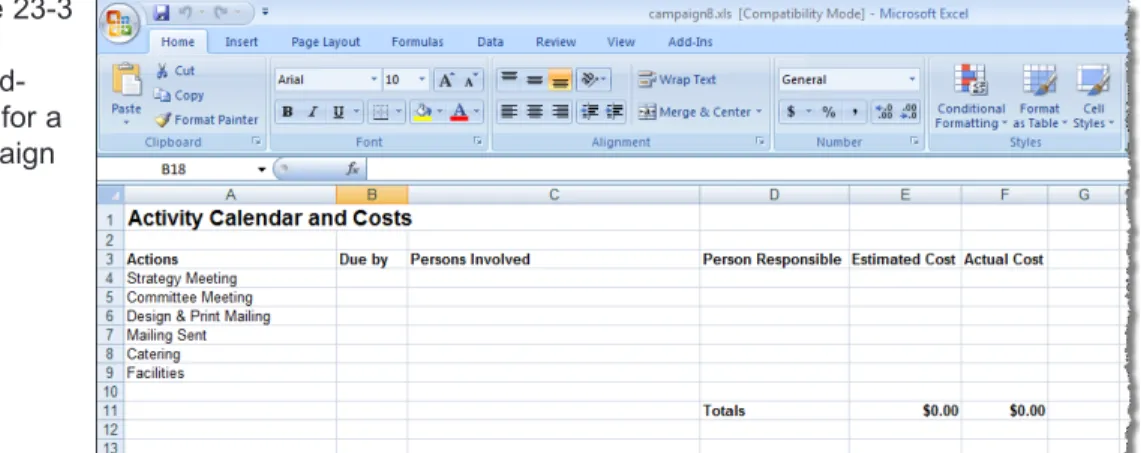The image size is (1141, 453).
Task: Open Cell Styles
Action: click(x=1093, y=96)
